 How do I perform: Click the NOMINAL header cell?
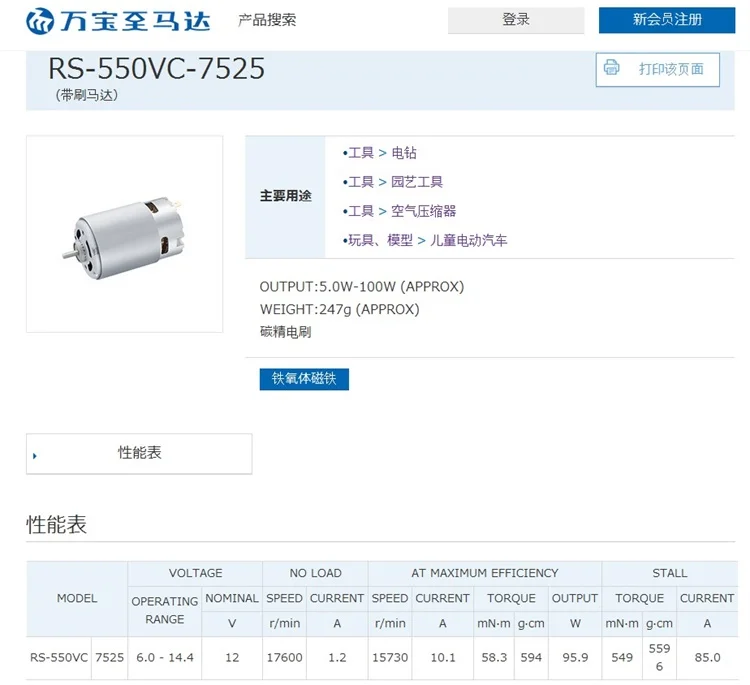pos(232,598)
